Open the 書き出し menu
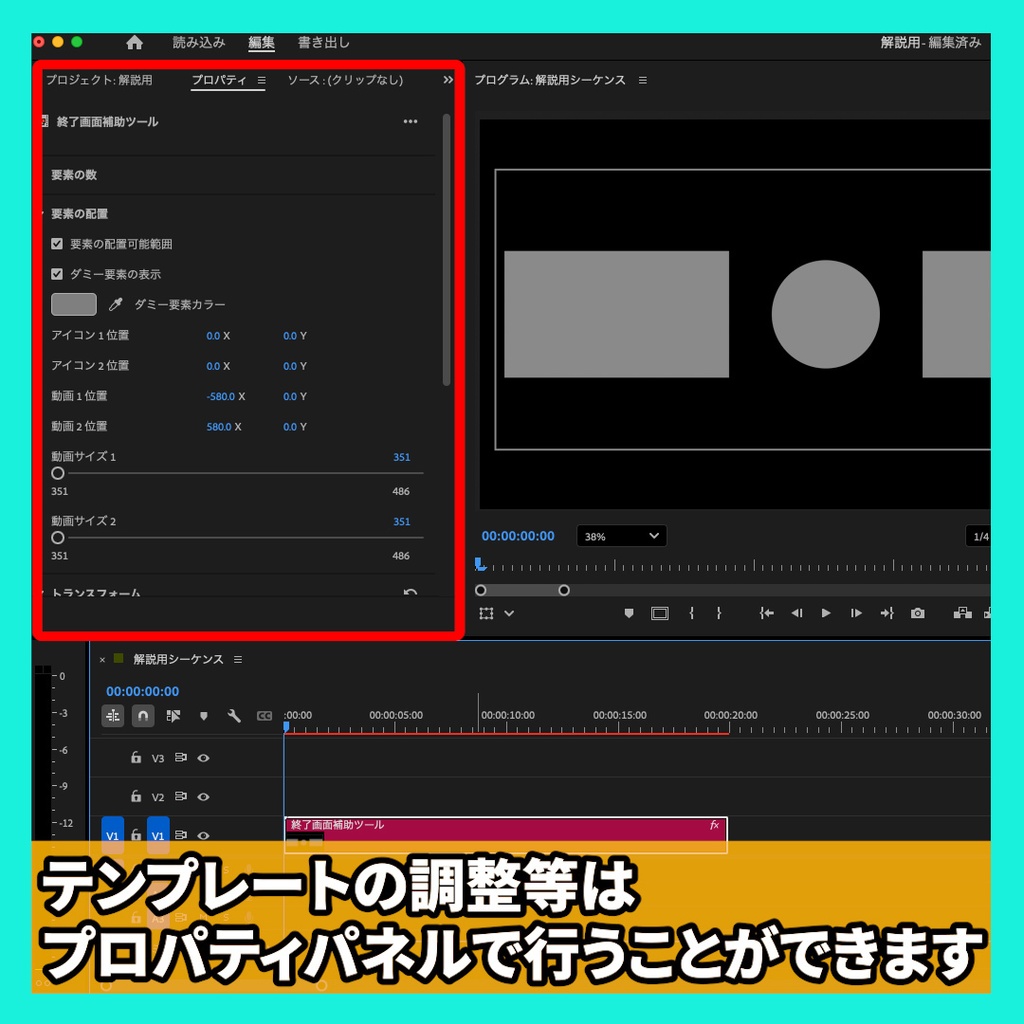 tap(322, 43)
